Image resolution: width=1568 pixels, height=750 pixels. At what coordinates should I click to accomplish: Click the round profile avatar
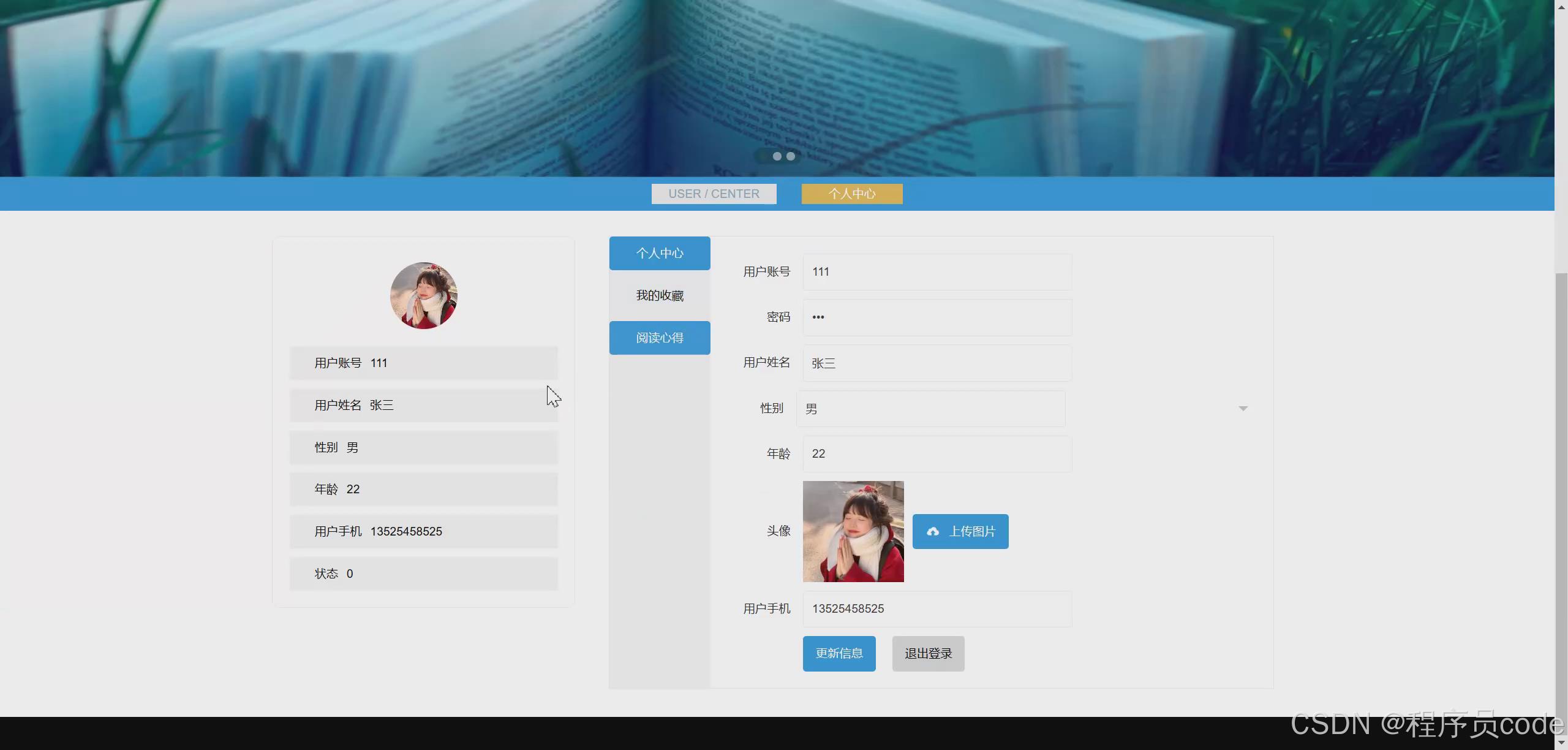click(423, 296)
